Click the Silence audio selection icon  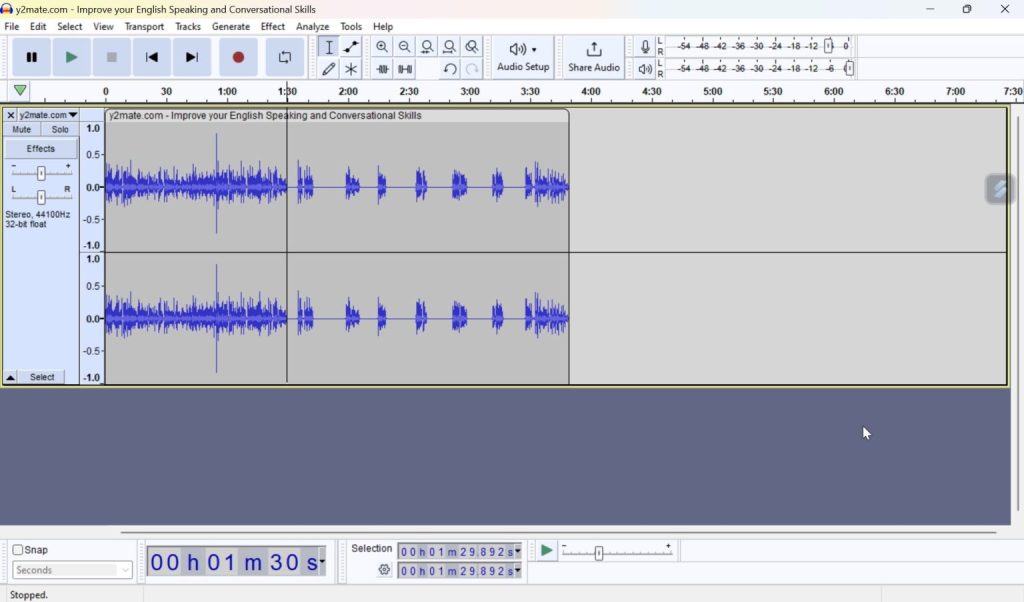[x=405, y=68]
